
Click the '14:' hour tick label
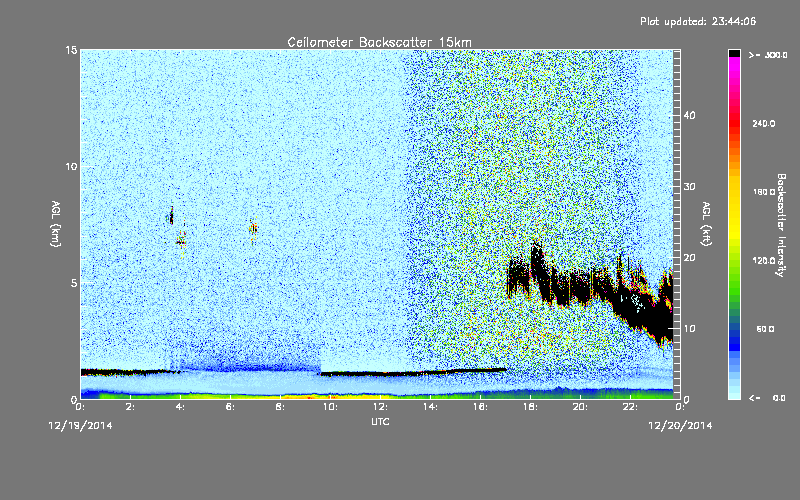[430, 407]
